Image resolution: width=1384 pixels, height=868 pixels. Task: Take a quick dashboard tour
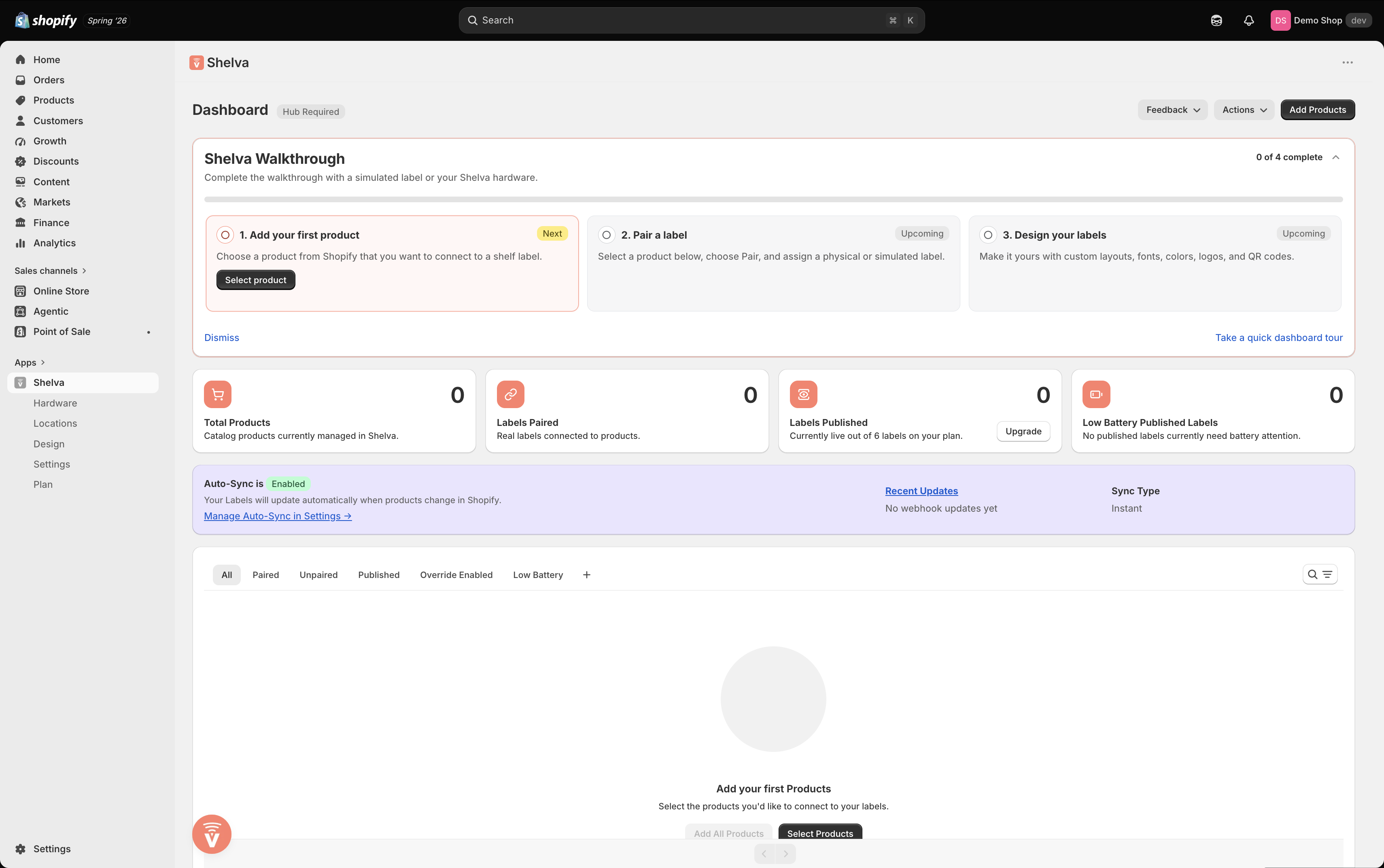(1279, 338)
